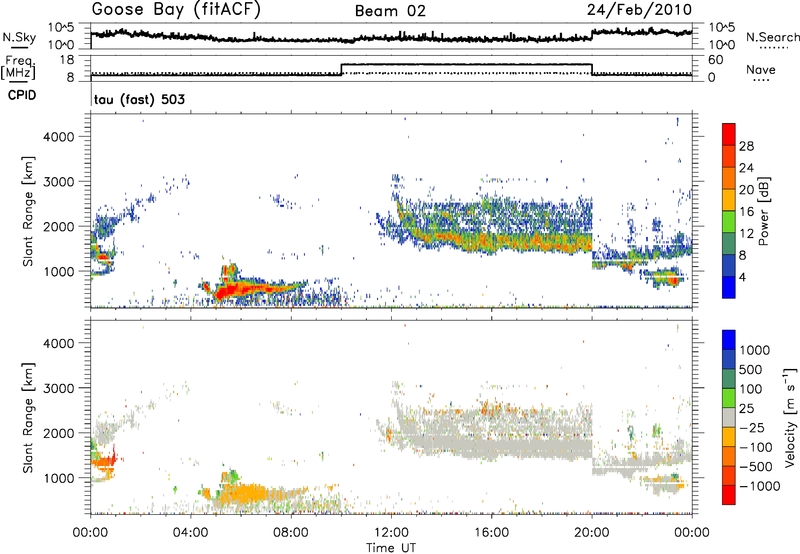Screen dimensions: 800x554
Task: Click the blue bottom segment of Power colorbar
Action: pyautogui.click(x=729, y=287)
